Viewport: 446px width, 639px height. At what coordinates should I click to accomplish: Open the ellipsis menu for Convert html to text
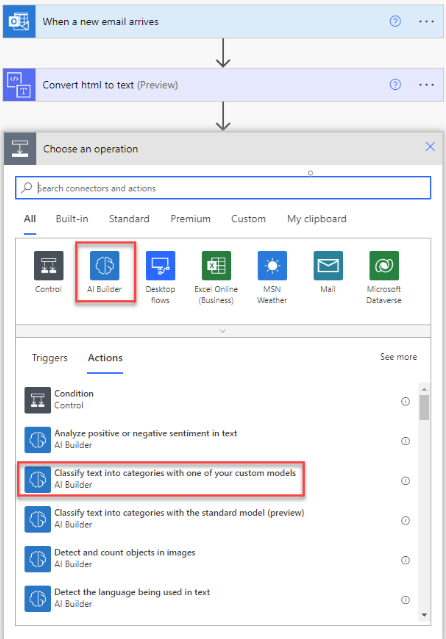pos(426,85)
